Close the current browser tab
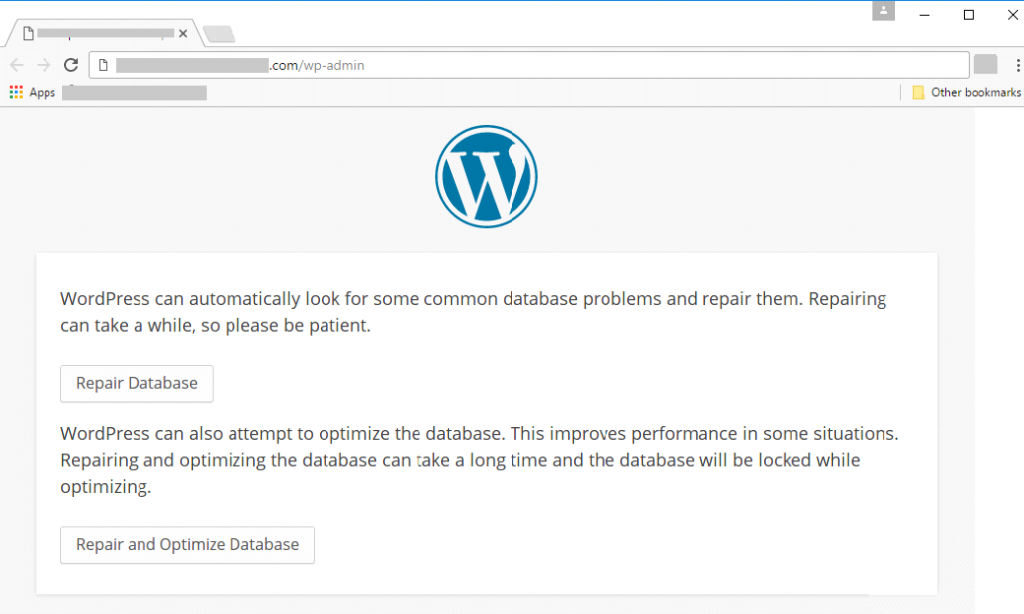1024x614 pixels. pyautogui.click(x=183, y=33)
